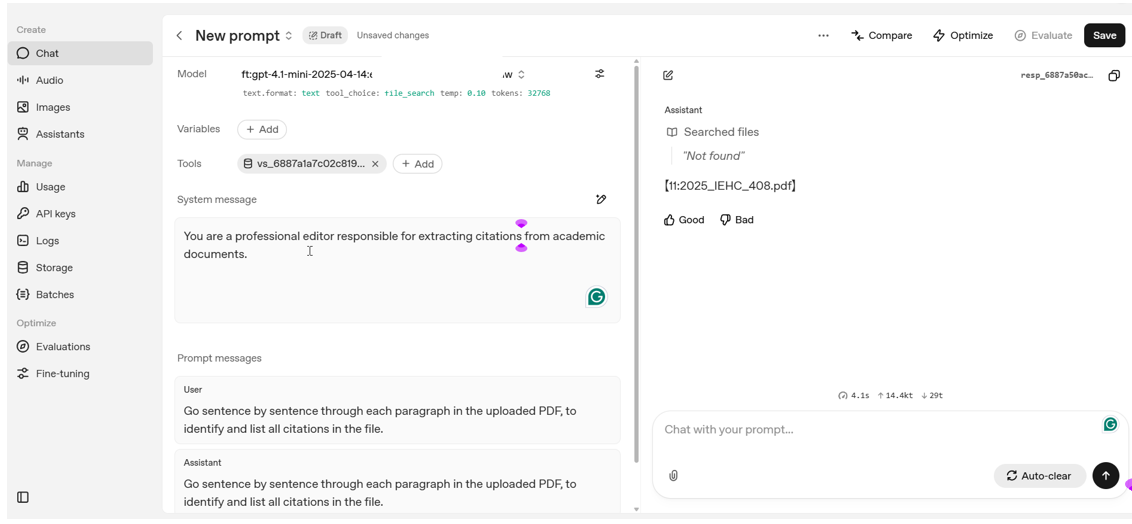Send the prompt with arrow button
1132x524 pixels.
1105,476
